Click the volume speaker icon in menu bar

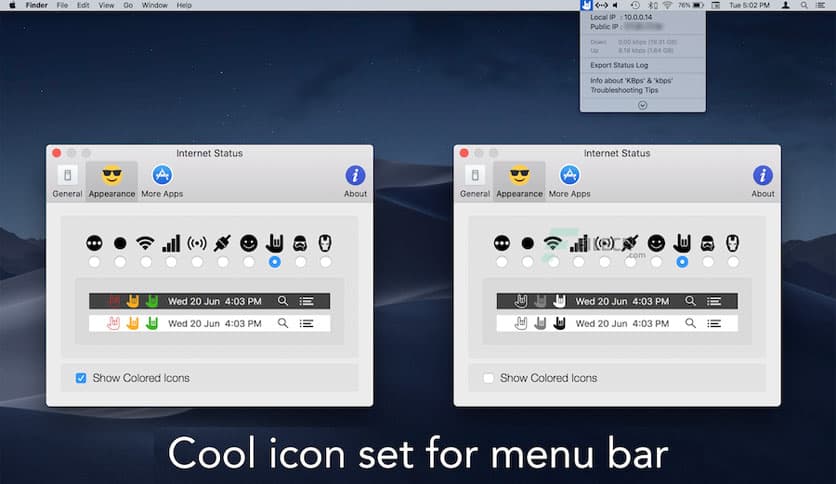click(x=616, y=5)
